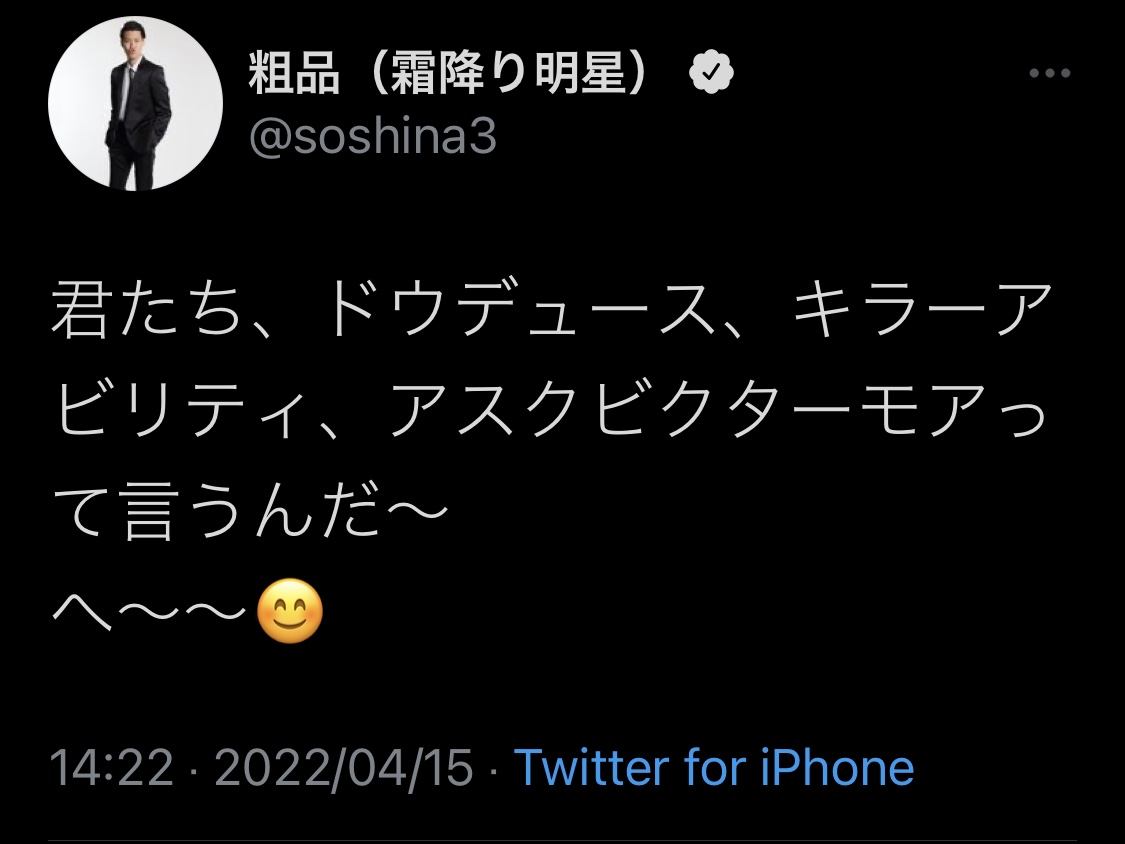Click the 14:22 timestamp
Viewport: 1125px width, 844px height.
click(x=111, y=768)
